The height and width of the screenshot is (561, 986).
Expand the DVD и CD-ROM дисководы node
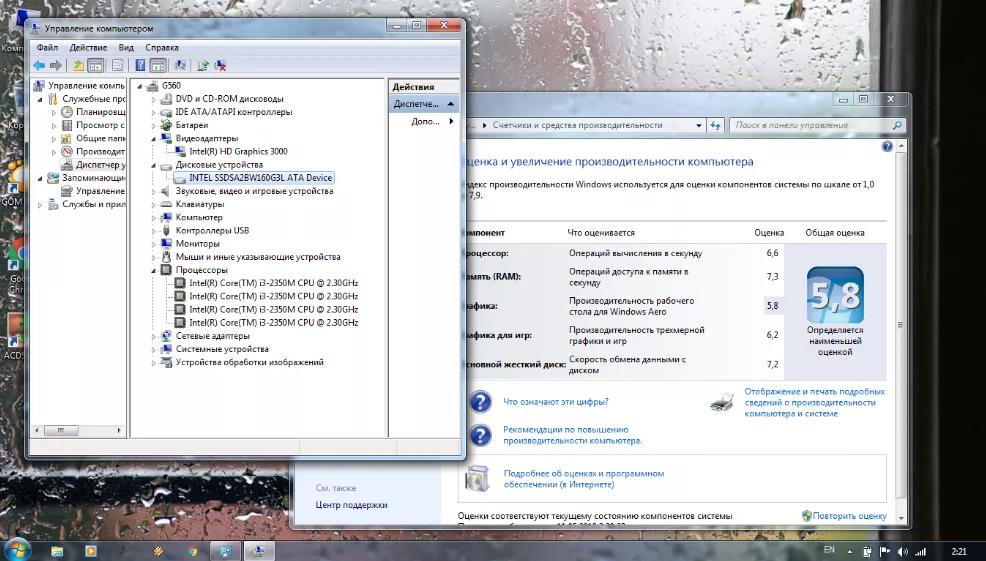pyautogui.click(x=153, y=99)
